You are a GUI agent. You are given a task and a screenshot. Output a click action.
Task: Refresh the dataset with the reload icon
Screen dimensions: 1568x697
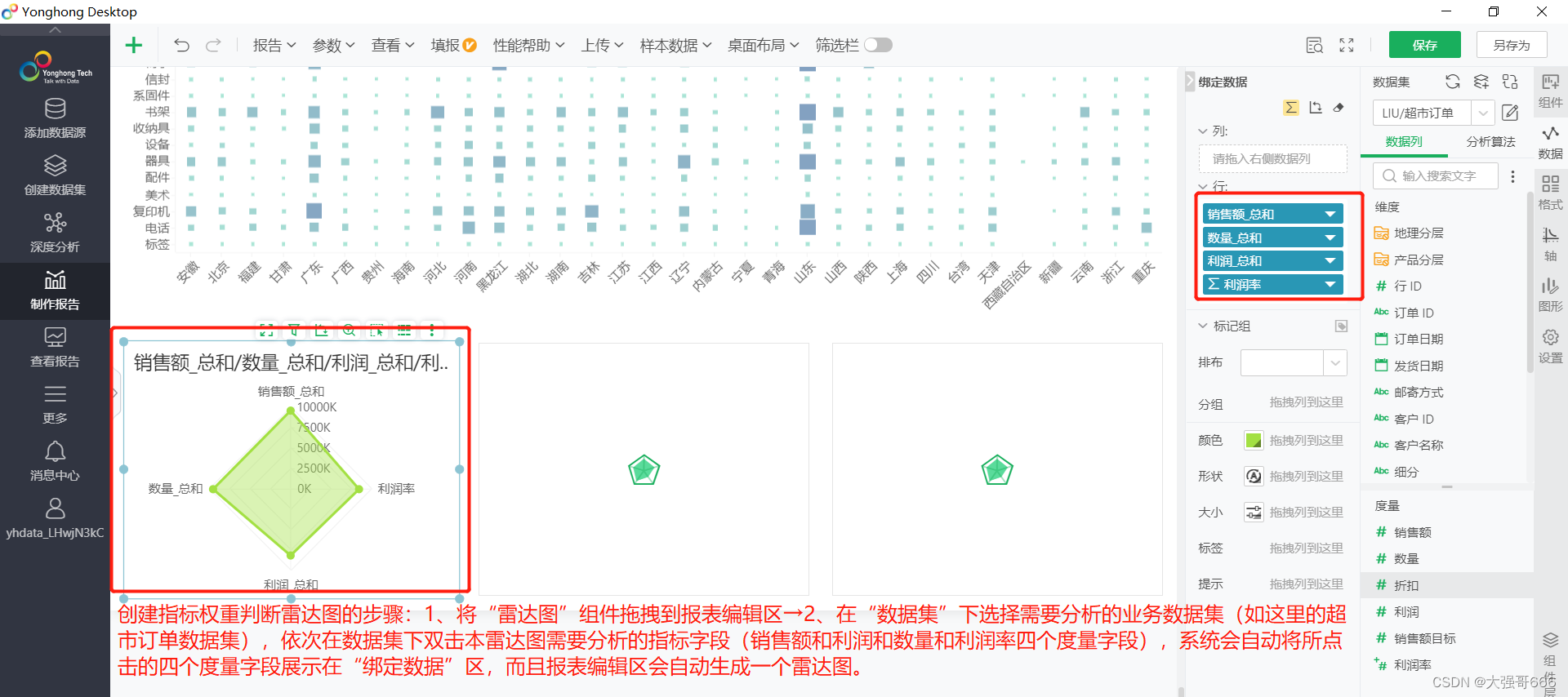pyautogui.click(x=1452, y=82)
